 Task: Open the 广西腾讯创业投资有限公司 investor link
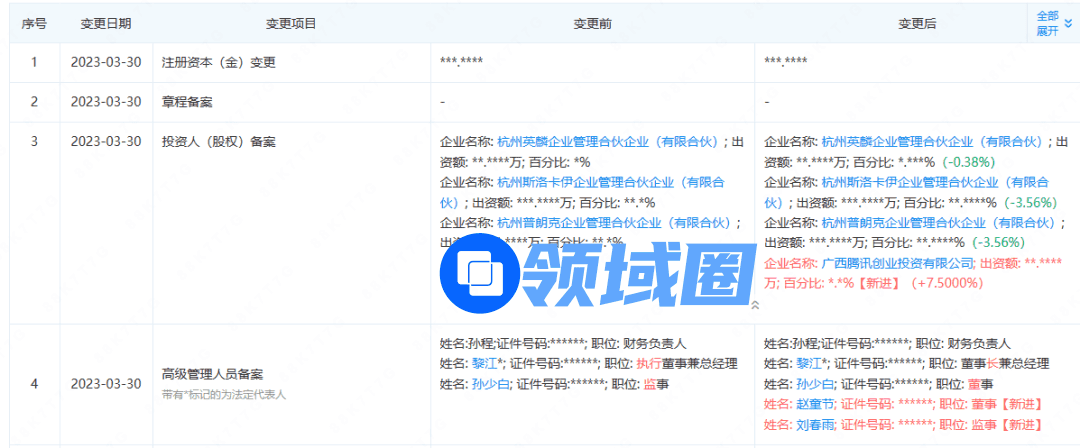(897, 263)
